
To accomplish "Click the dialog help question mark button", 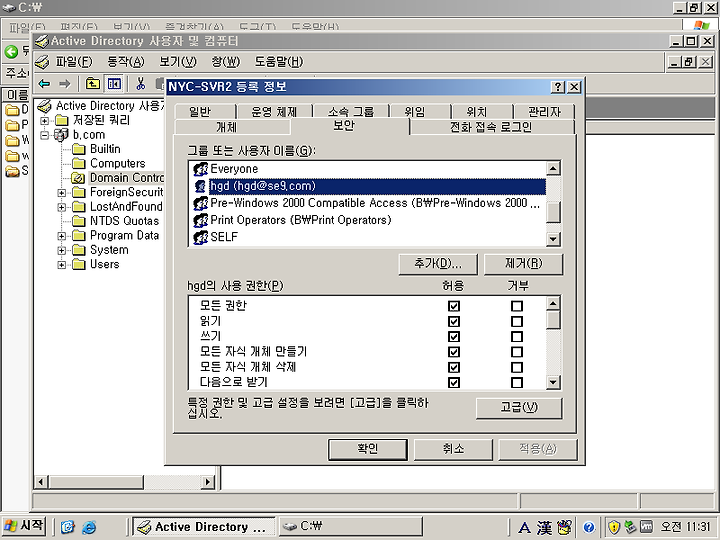I will (558, 87).
